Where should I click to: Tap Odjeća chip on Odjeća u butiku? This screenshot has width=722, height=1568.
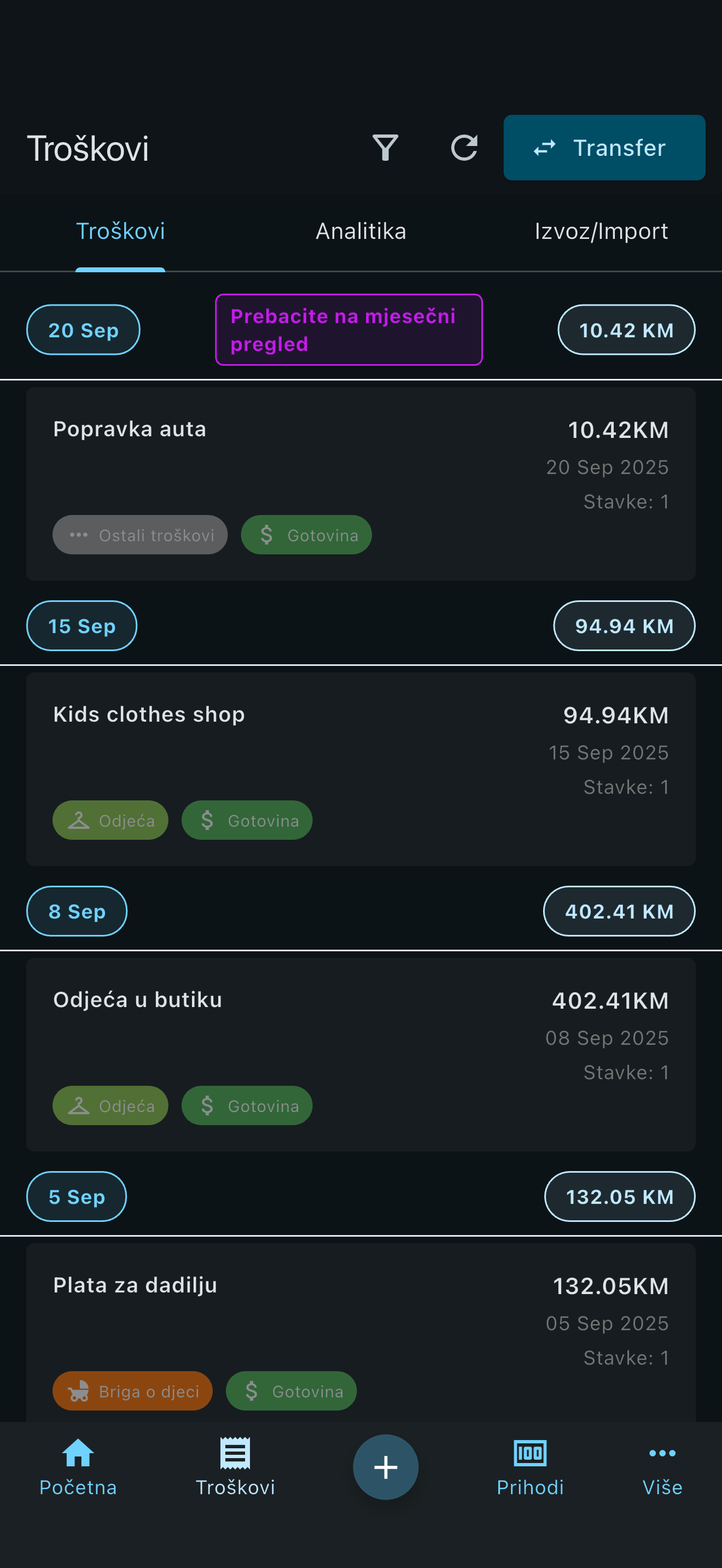[110, 1105]
